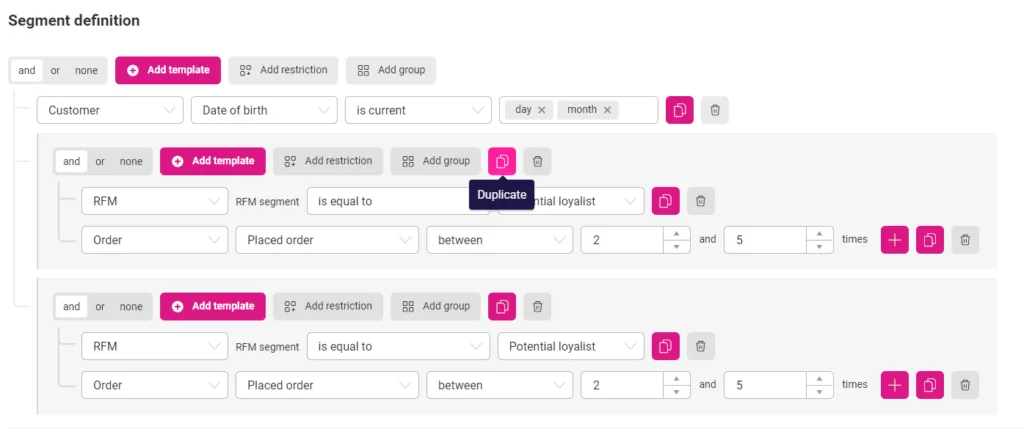Delete the Customer Date of birth row
The height and width of the screenshot is (429, 1024).
[x=715, y=110]
